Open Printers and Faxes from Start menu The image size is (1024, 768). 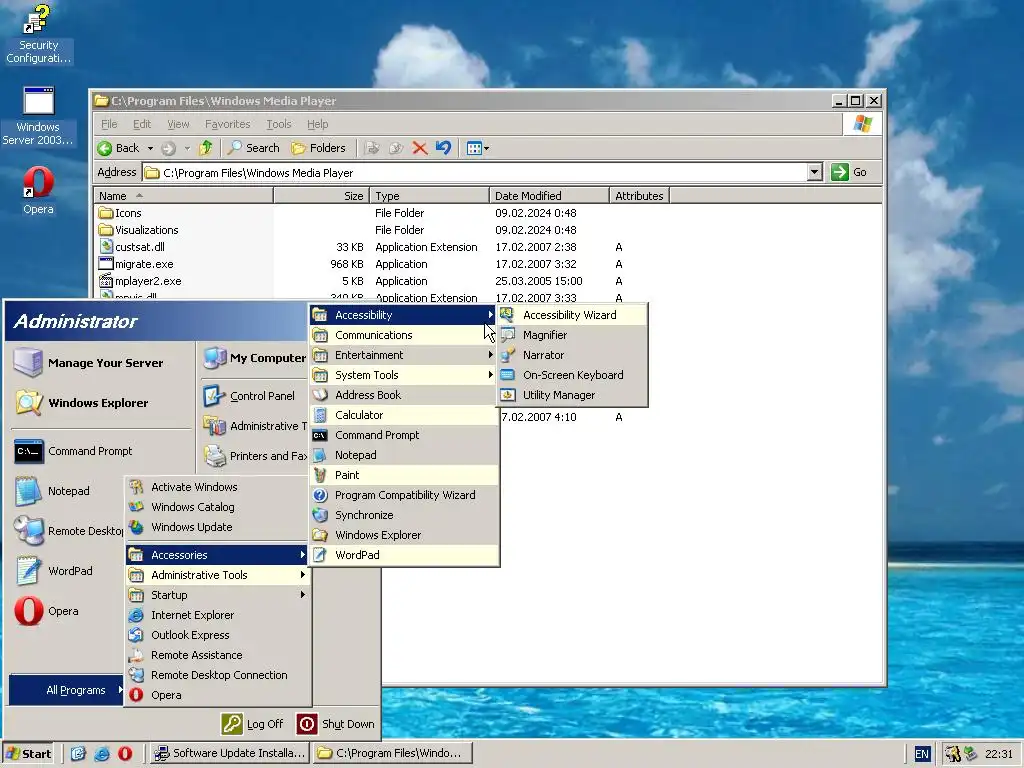tap(255, 456)
